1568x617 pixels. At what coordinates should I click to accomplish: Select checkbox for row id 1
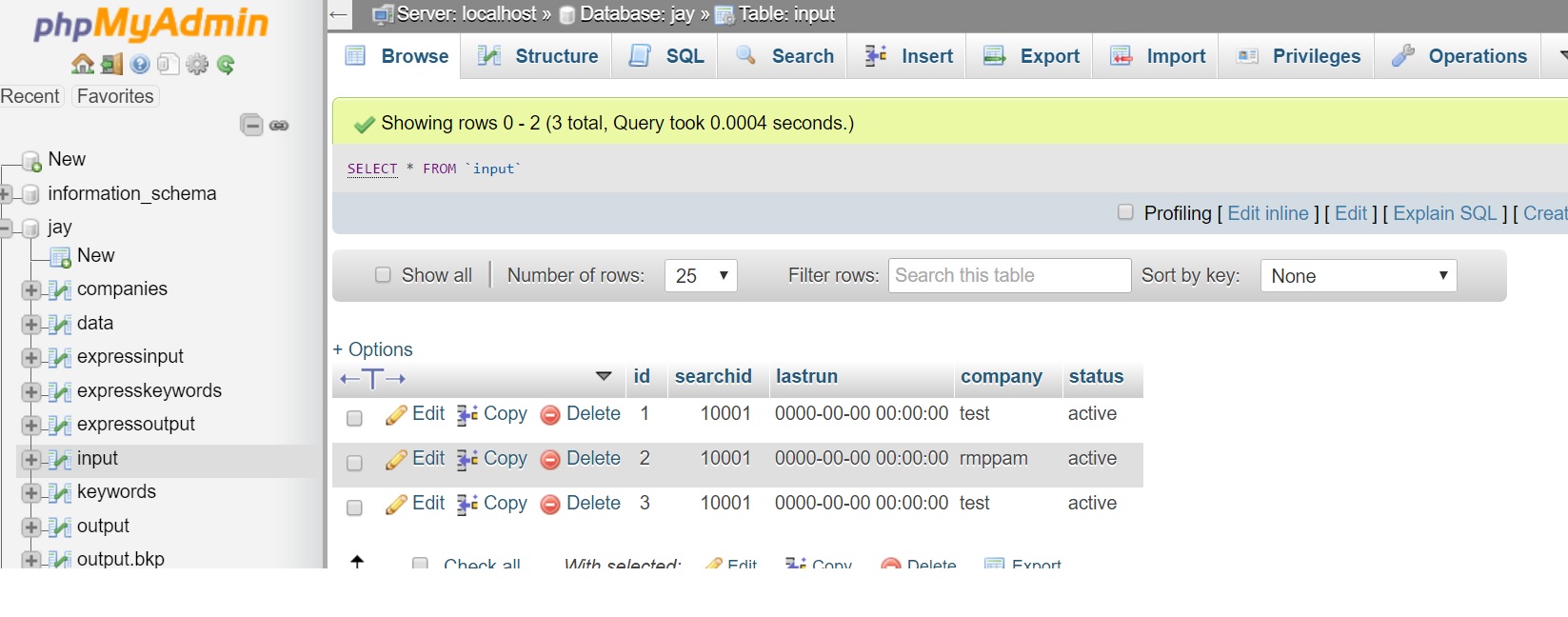click(354, 418)
